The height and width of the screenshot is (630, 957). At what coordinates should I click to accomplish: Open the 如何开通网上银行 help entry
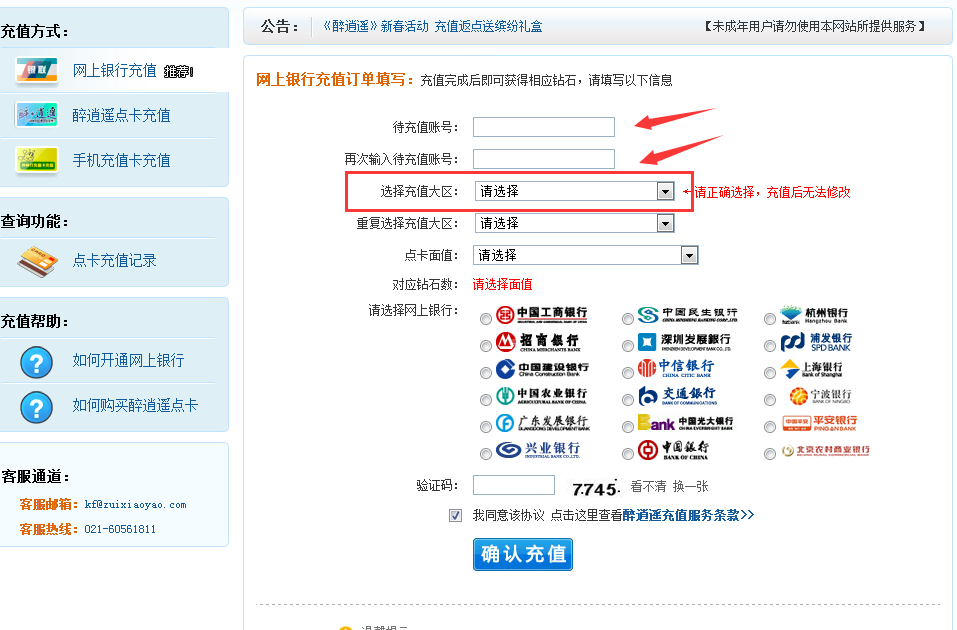[x=128, y=361]
